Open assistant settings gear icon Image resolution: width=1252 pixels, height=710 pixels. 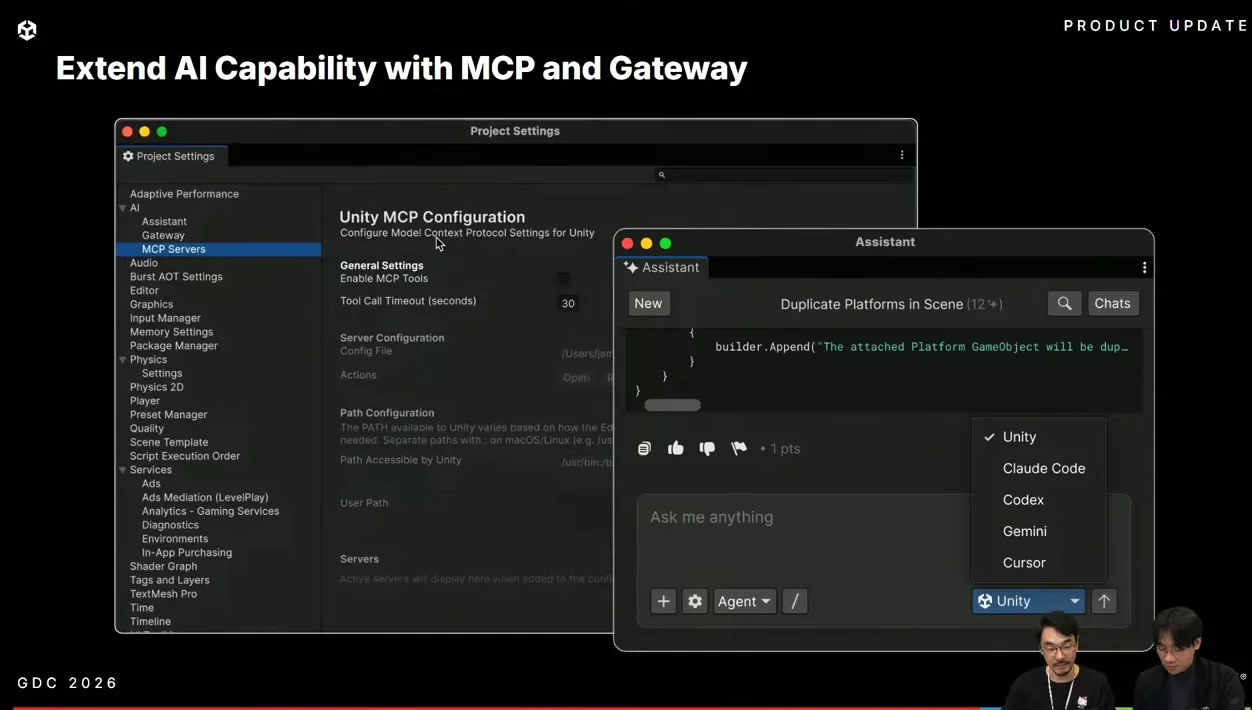695,601
